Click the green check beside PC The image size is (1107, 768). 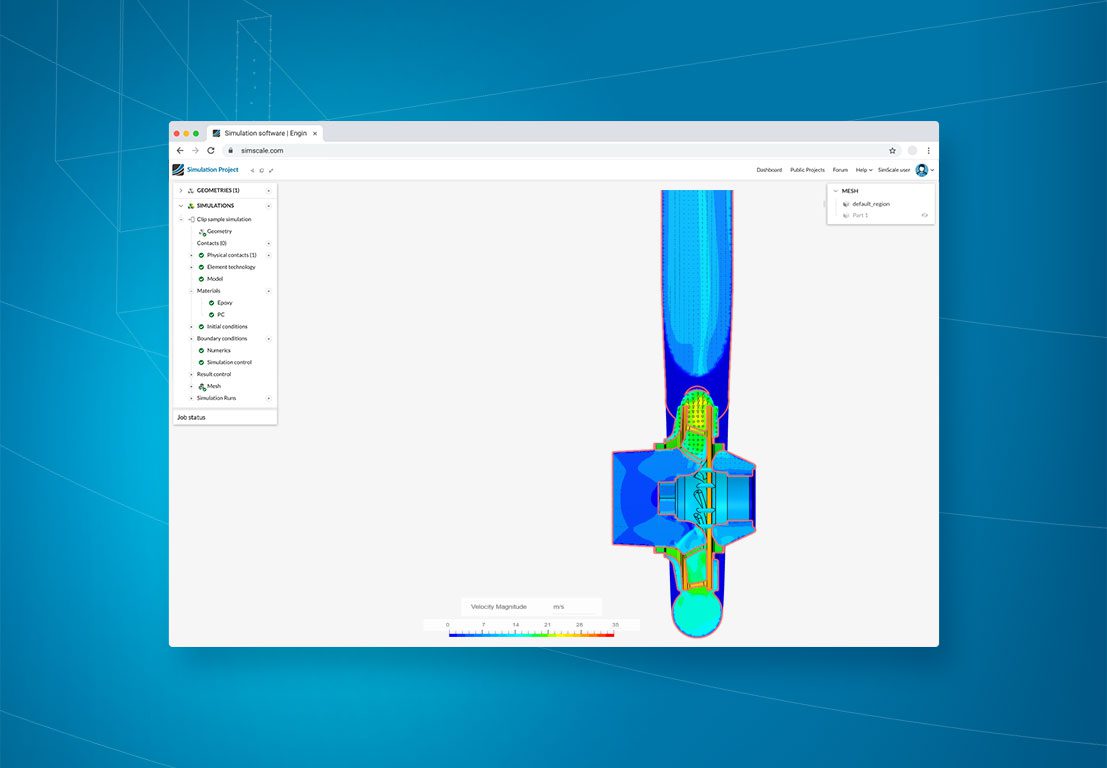click(x=211, y=315)
